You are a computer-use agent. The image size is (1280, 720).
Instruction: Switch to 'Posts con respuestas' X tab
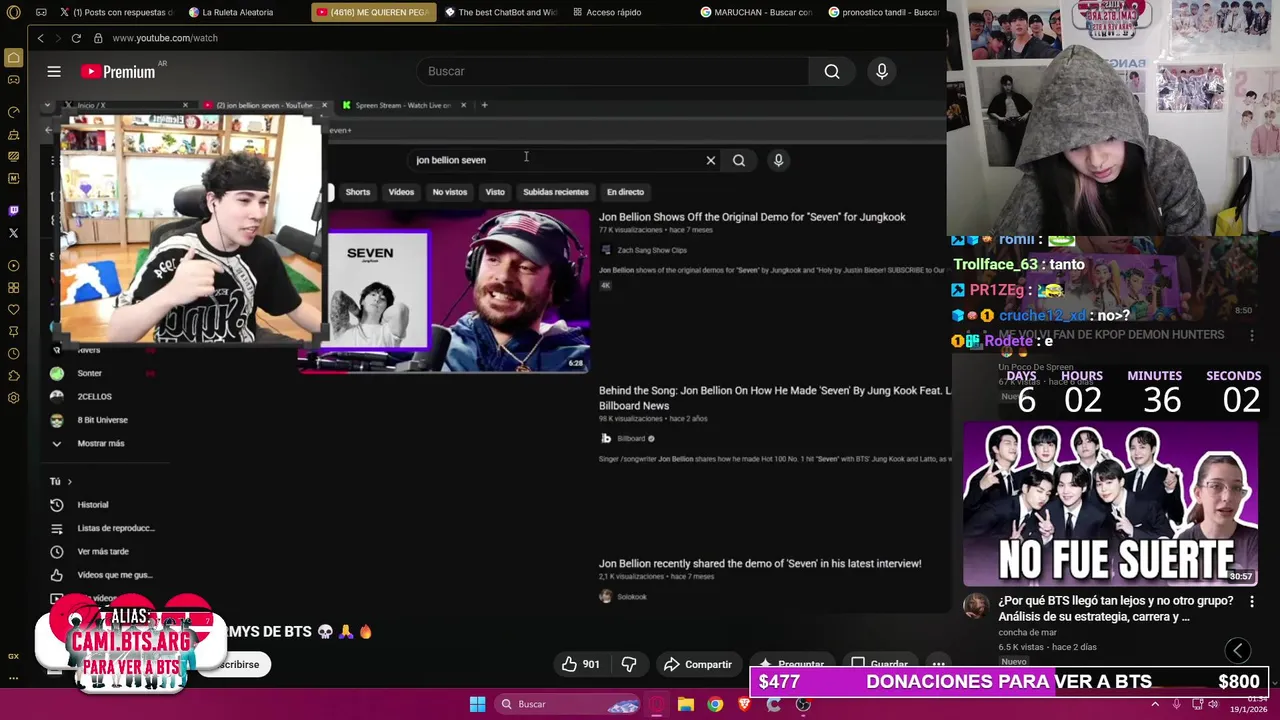[116, 12]
